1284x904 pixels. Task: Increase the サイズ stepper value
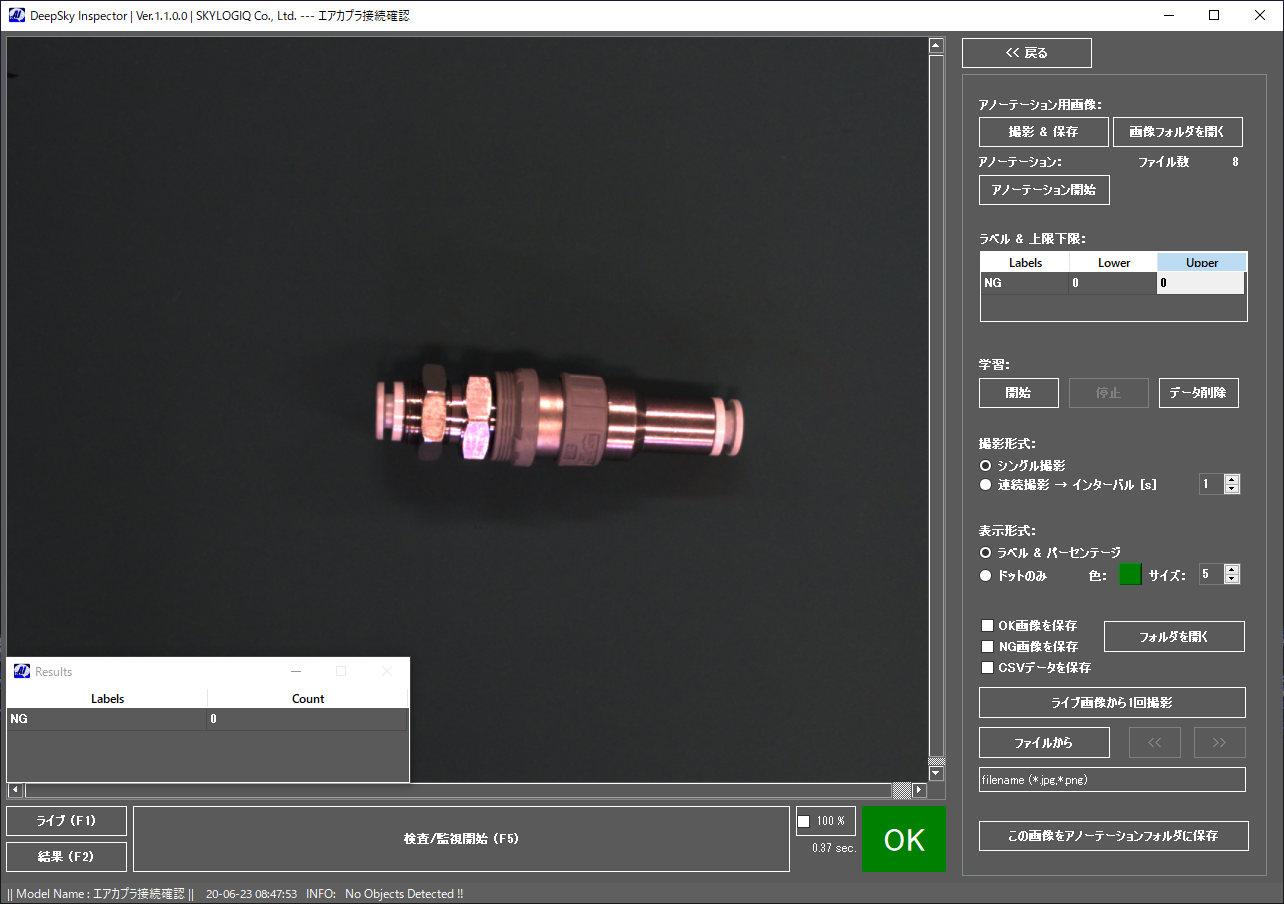(1232, 569)
